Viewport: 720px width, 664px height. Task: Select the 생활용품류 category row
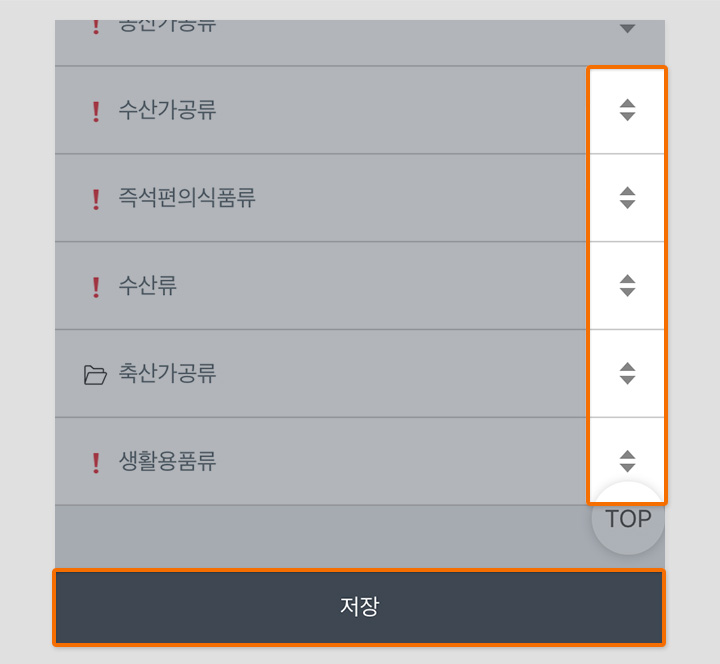(x=321, y=461)
